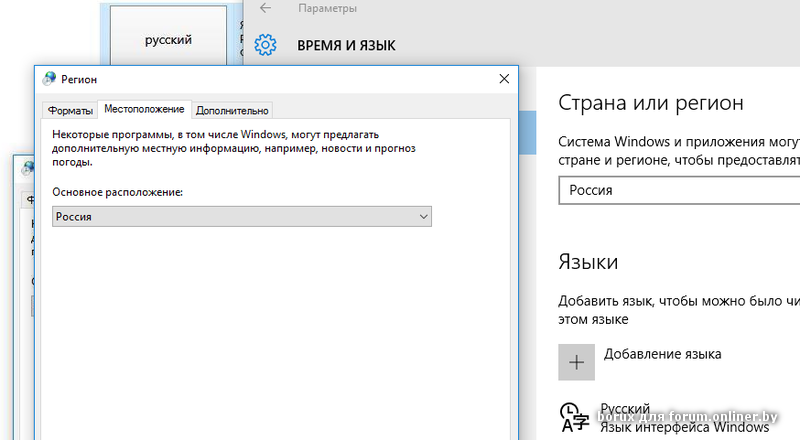
Task: Open the Дополнительно tab
Action: click(x=232, y=110)
